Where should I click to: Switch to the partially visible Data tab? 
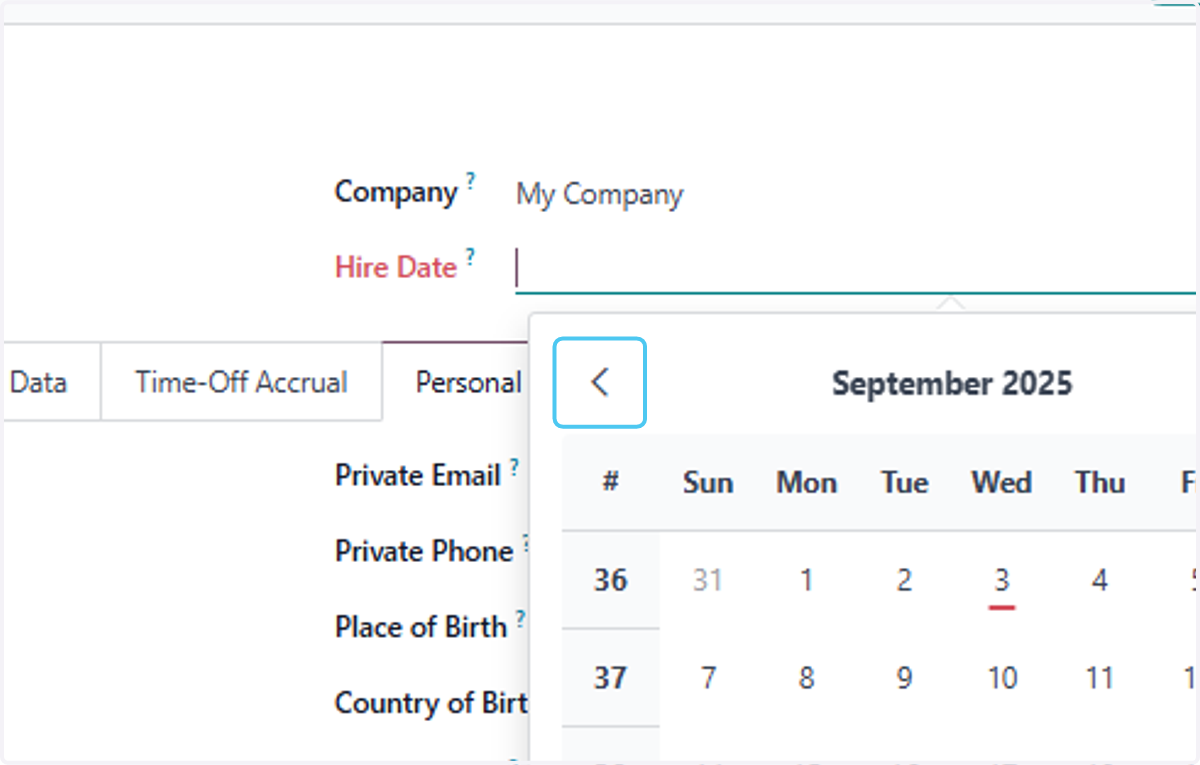(x=39, y=382)
